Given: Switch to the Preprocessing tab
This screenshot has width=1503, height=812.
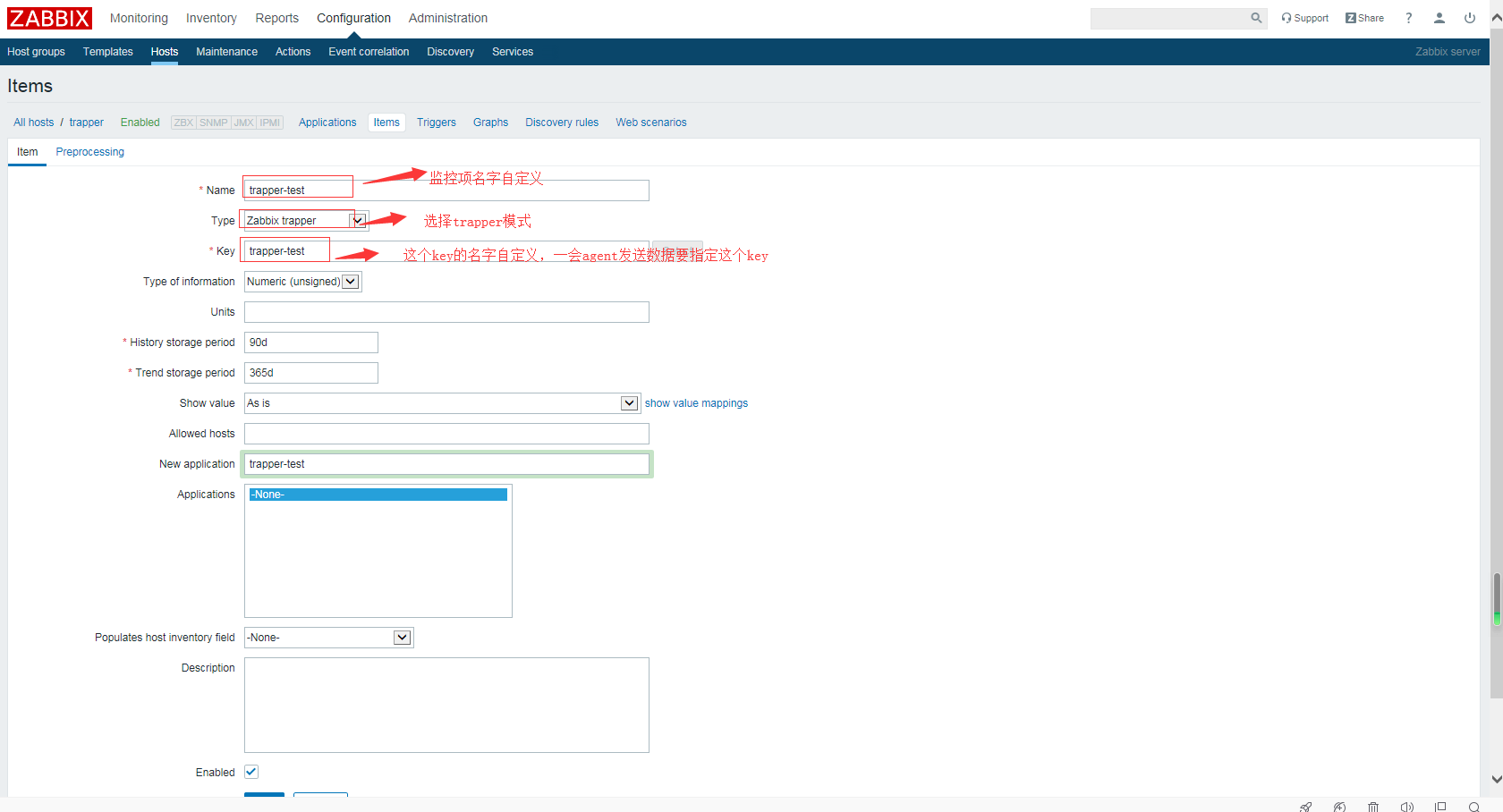Looking at the screenshot, I should 90,152.
